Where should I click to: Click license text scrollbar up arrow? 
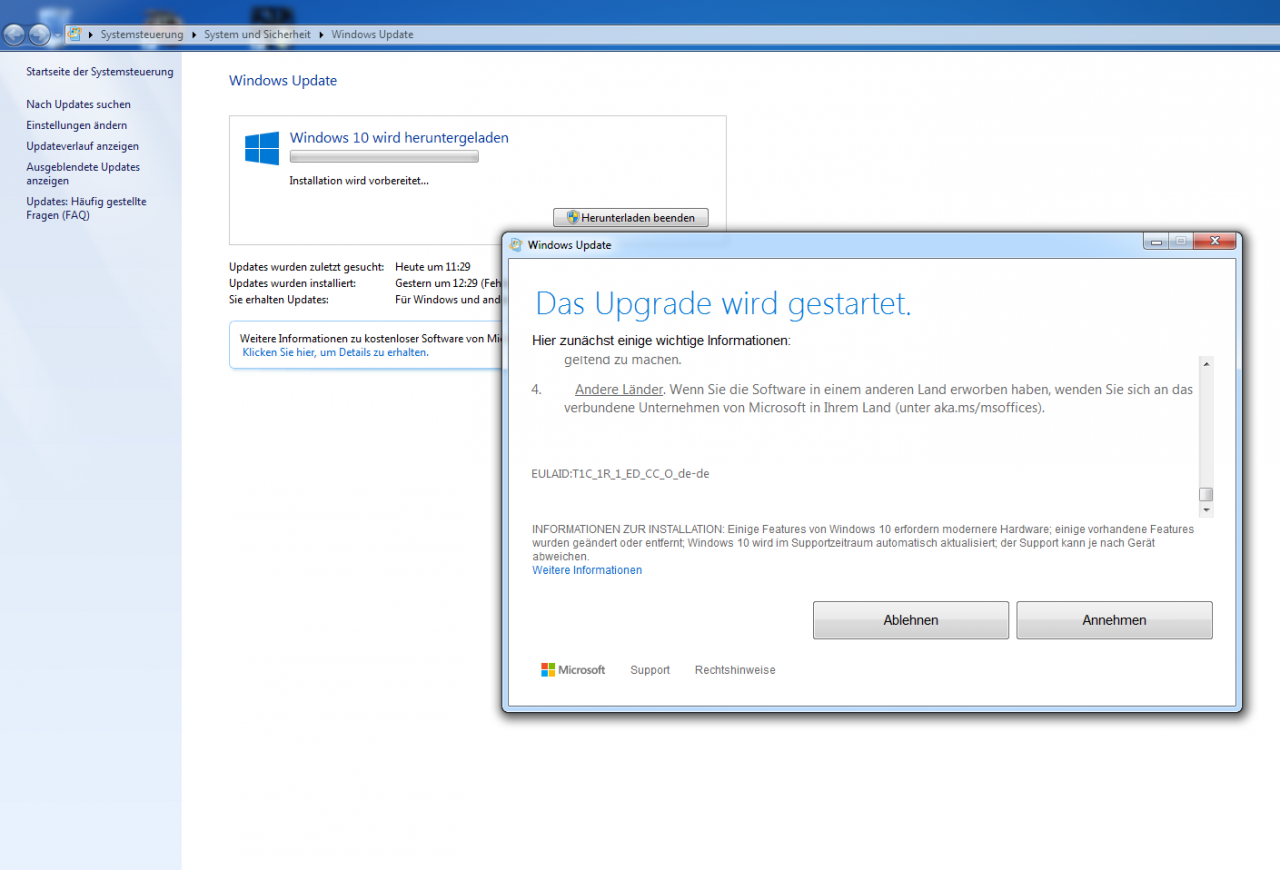pyautogui.click(x=1206, y=364)
